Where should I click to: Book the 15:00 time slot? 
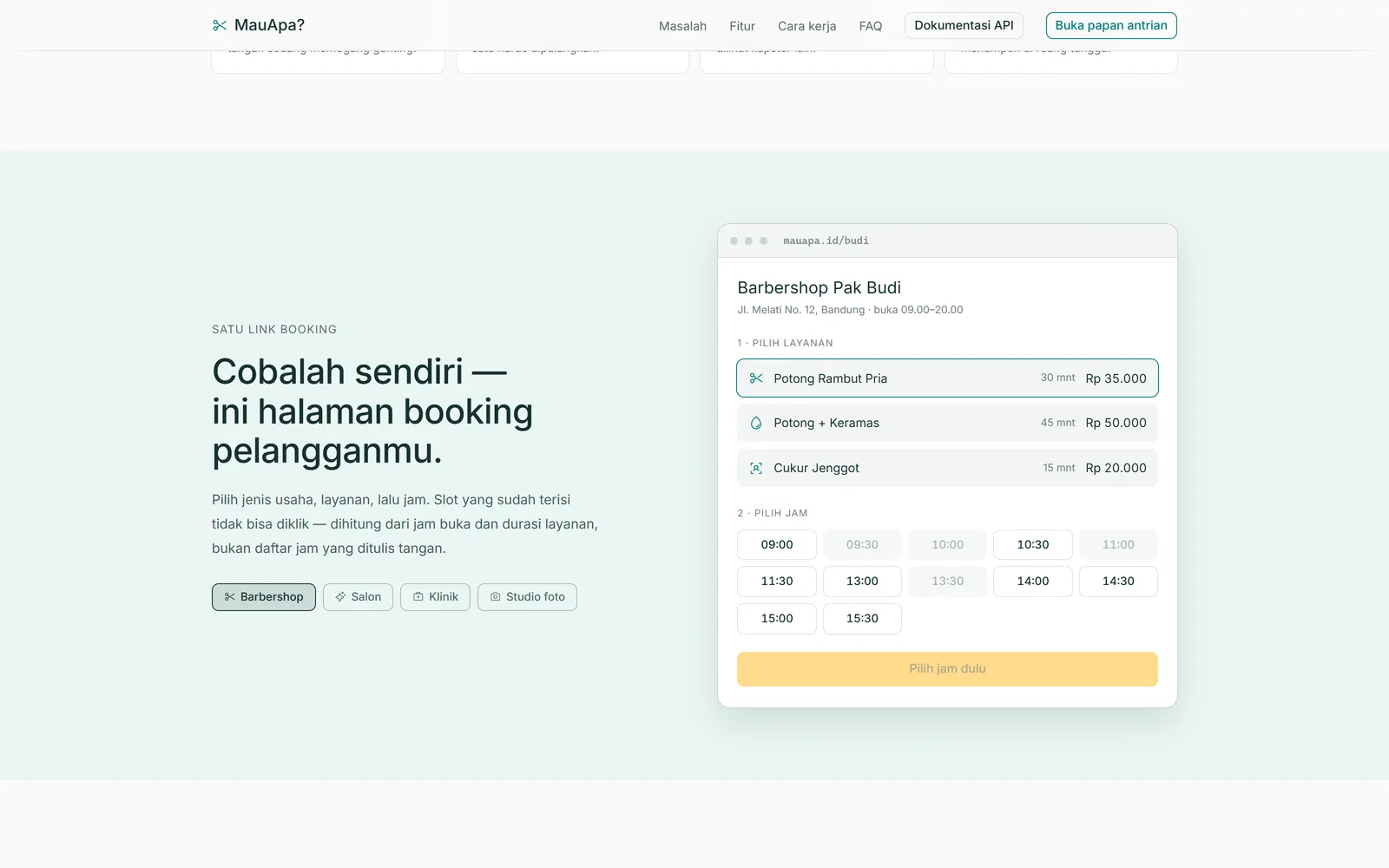pos(777,619)
